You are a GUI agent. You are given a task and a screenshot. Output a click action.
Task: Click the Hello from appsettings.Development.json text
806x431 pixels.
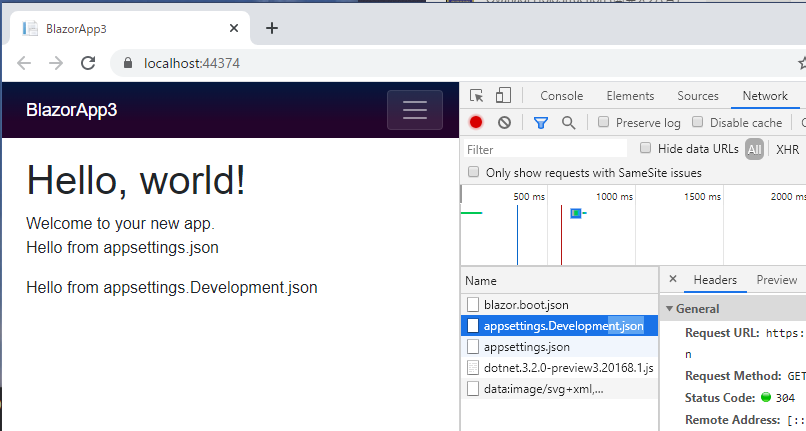coord(172,287)
